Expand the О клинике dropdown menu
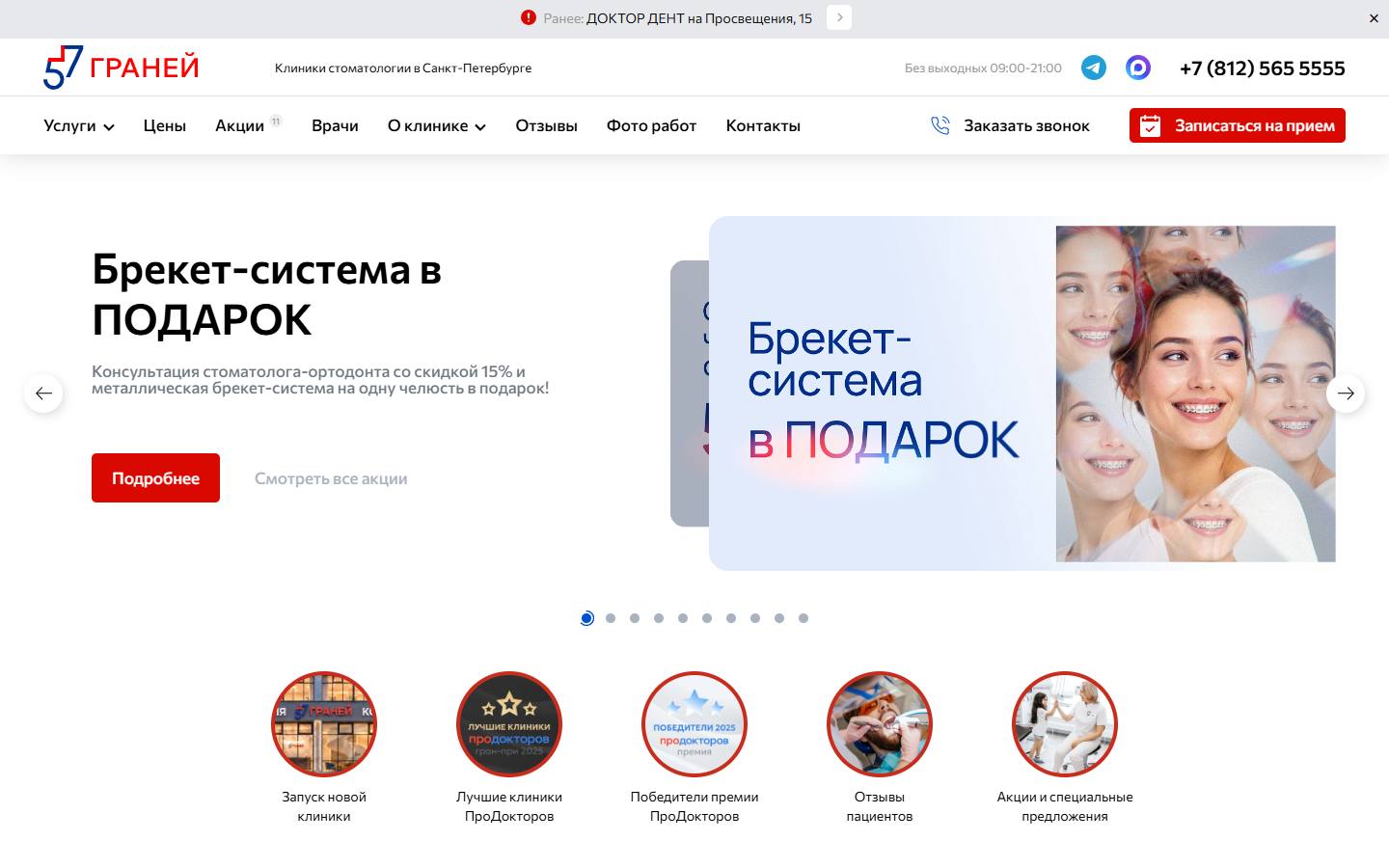1389x868 pixels. pos(437,125)
